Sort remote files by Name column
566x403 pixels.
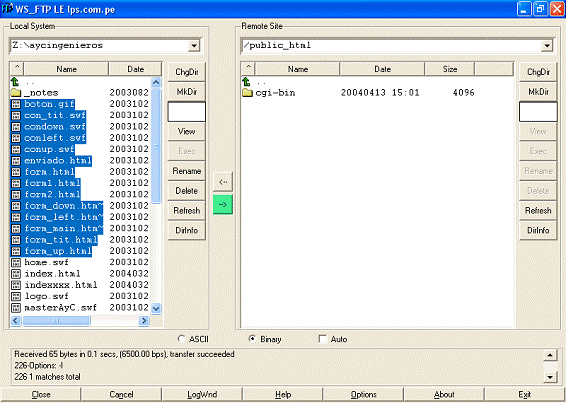point(297,69)
